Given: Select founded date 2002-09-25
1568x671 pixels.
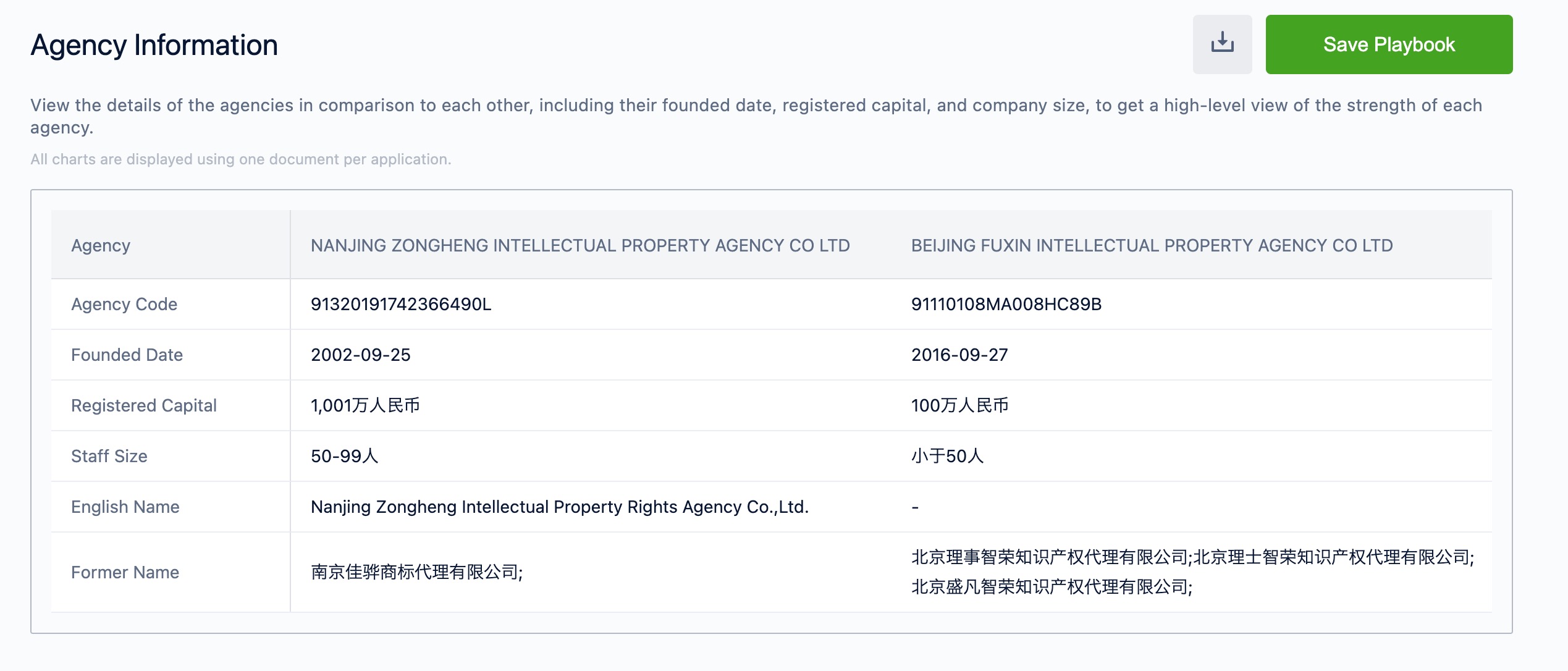Looking at the screenshot, I should point(361,355).
